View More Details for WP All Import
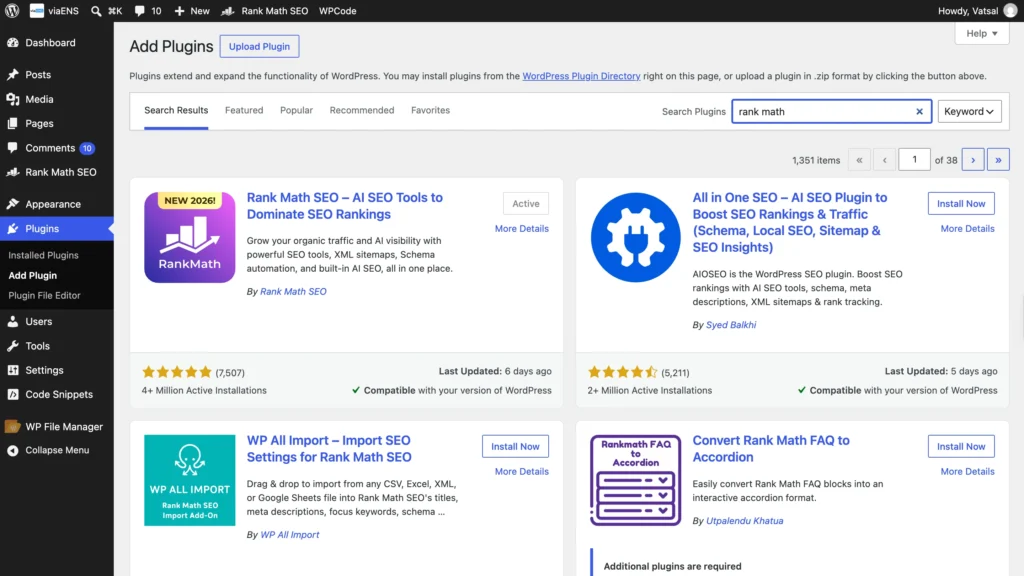This screenshot has width=1024, height=576. coord(521,472)
